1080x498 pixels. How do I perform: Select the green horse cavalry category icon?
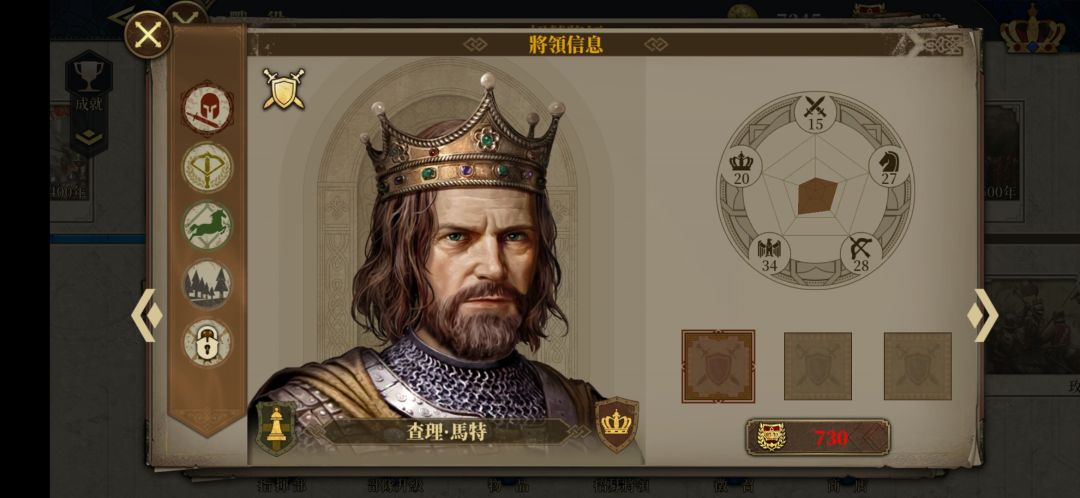click(207, 225)
